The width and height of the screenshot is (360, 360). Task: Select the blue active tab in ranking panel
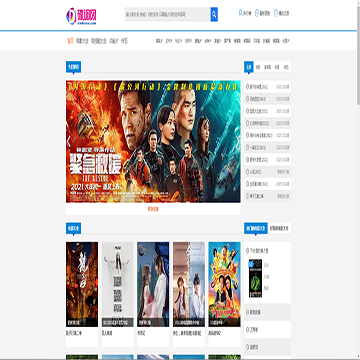[x=249, y=67]
